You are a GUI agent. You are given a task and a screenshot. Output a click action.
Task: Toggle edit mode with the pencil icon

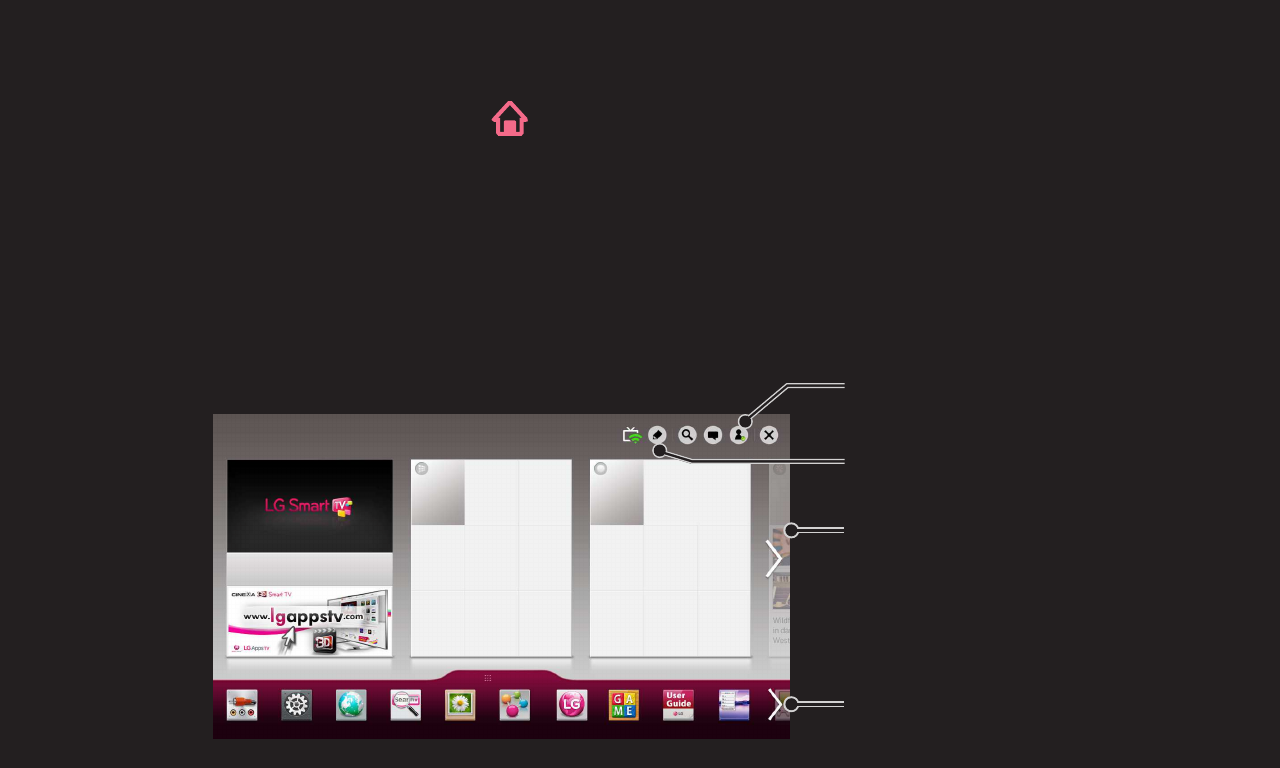pyautogui.click(x=658, y=434)
